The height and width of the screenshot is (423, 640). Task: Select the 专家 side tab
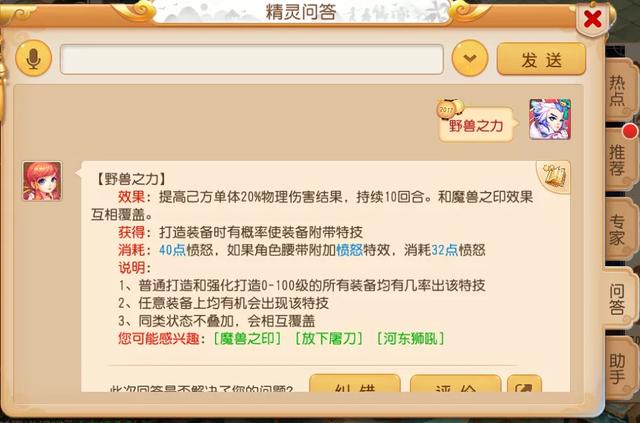tap(618, 229)
